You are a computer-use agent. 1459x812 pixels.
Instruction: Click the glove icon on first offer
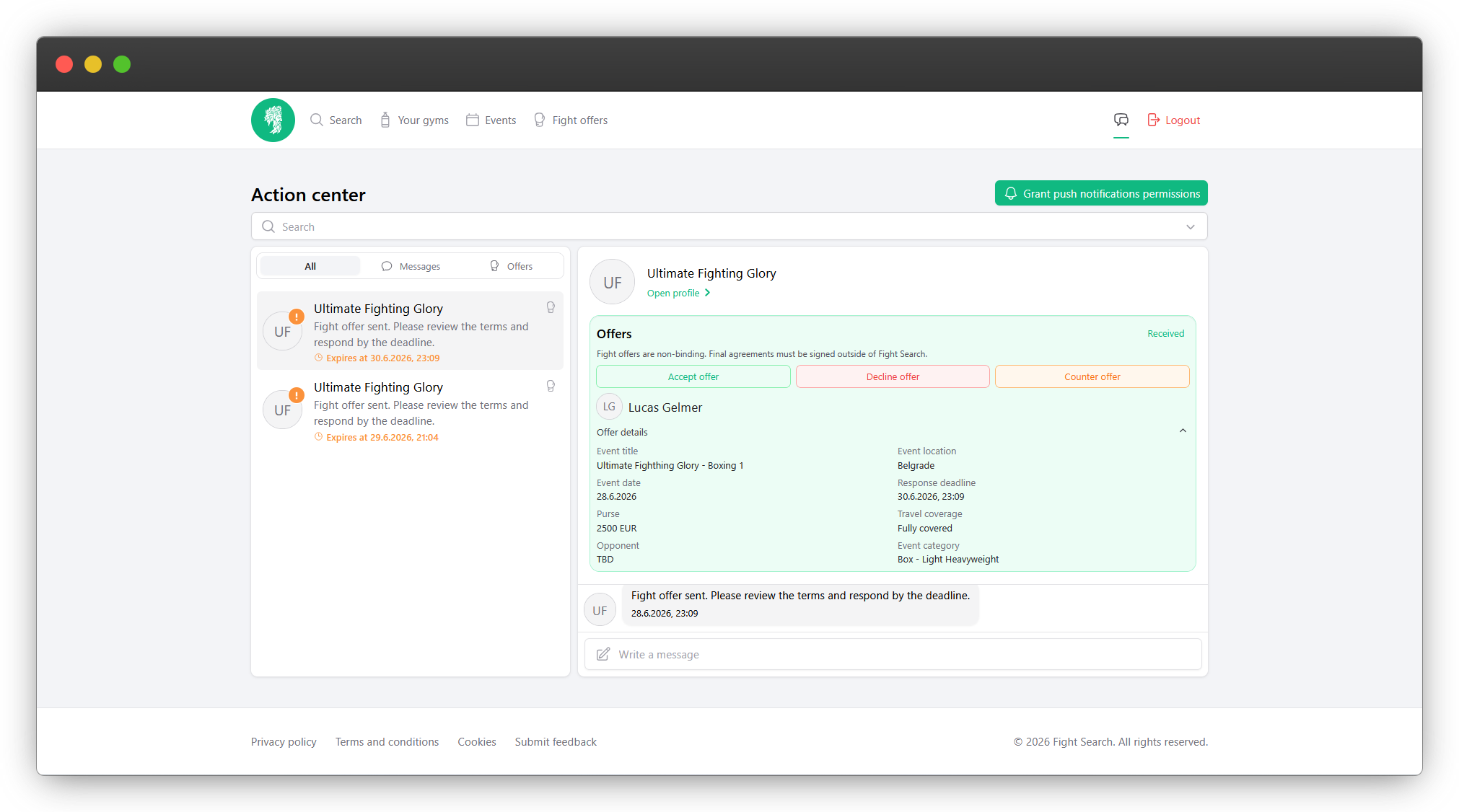[x=551, y=307]
